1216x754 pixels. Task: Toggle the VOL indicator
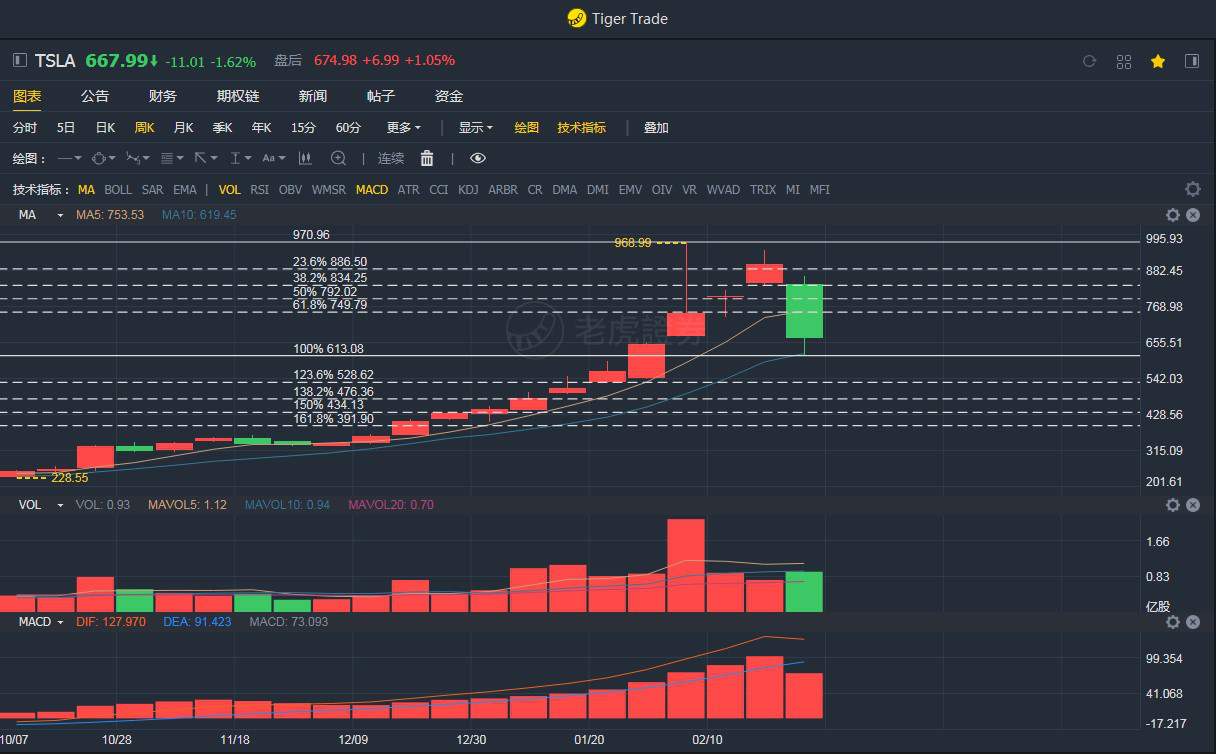(x=230, y=189)
